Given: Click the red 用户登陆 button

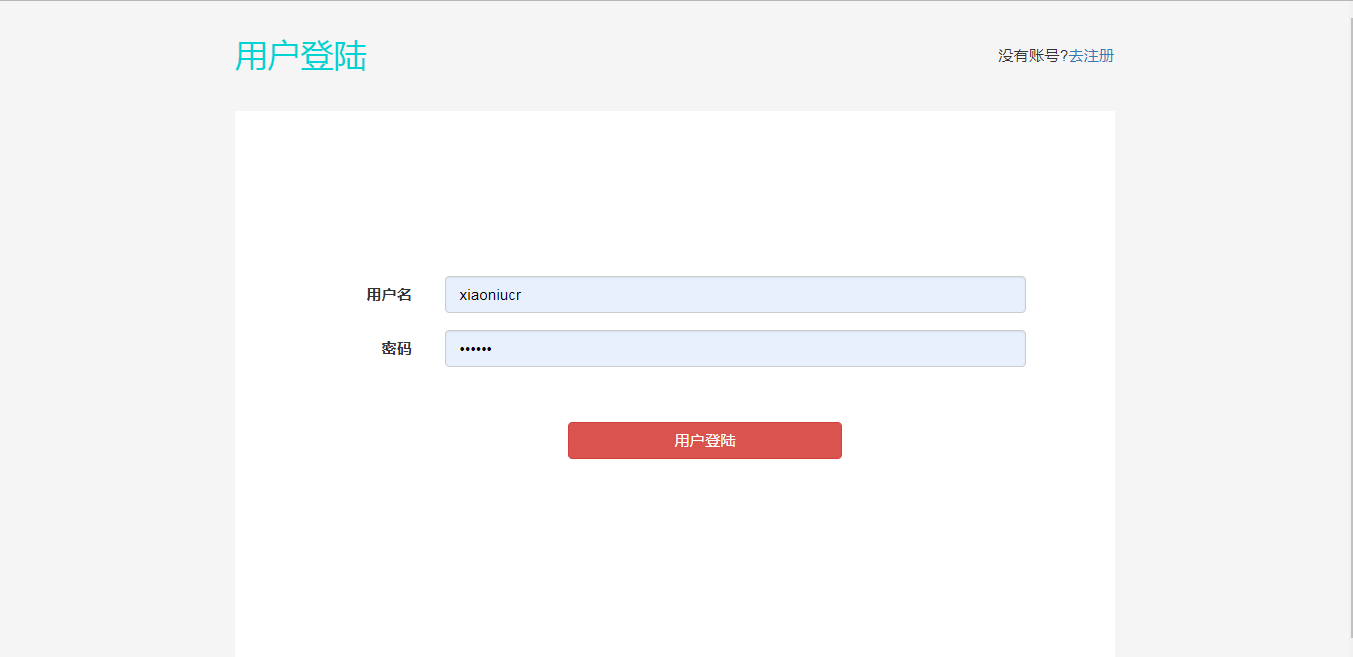Looking at the screenshot, I should click(x=705, y=441).
